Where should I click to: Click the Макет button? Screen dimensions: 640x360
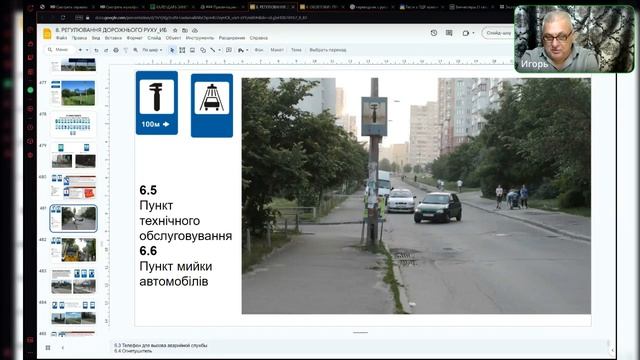277,50
